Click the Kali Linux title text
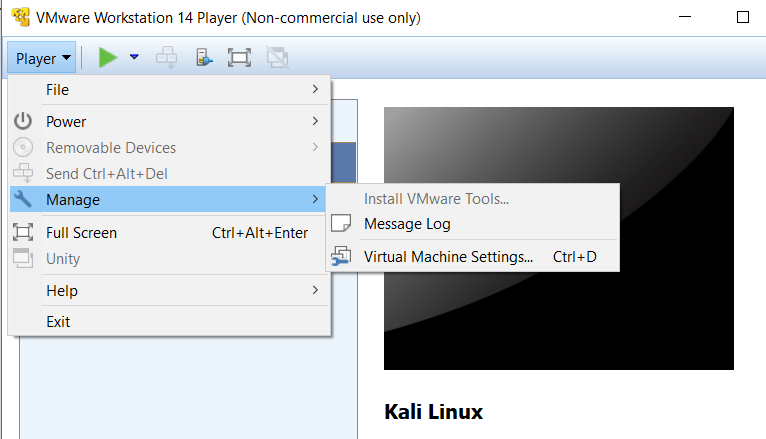The width and height of the screenshot is (766, 439). [x=434, y=412]
